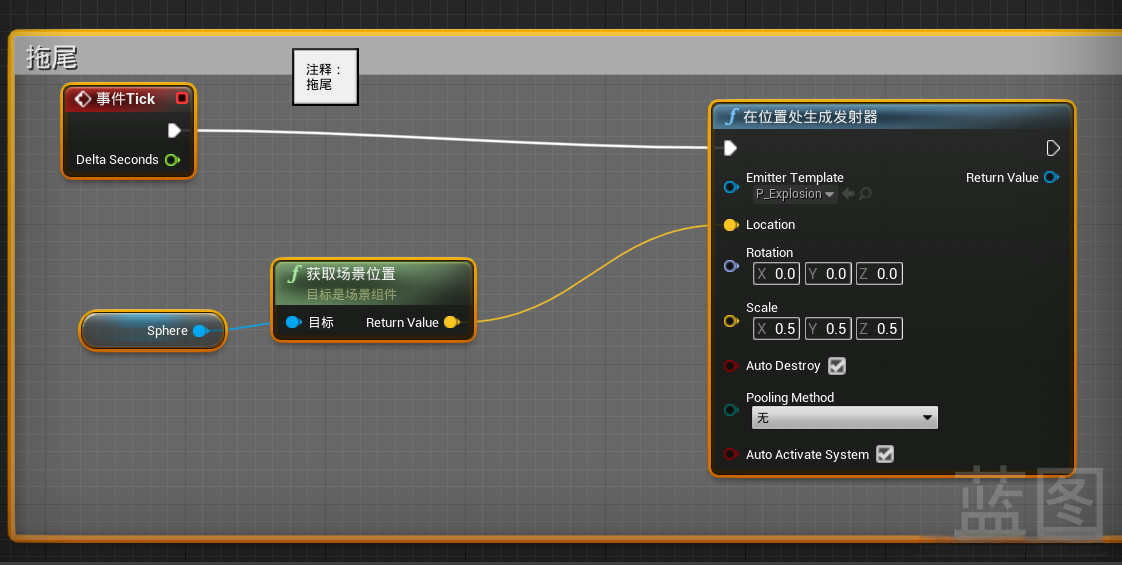Image resolution: width=1122 pixels, height=565 pixels.
Task: Click the 拖尾 comment box title
Action: pyautogui.click(x=52, y=57)
